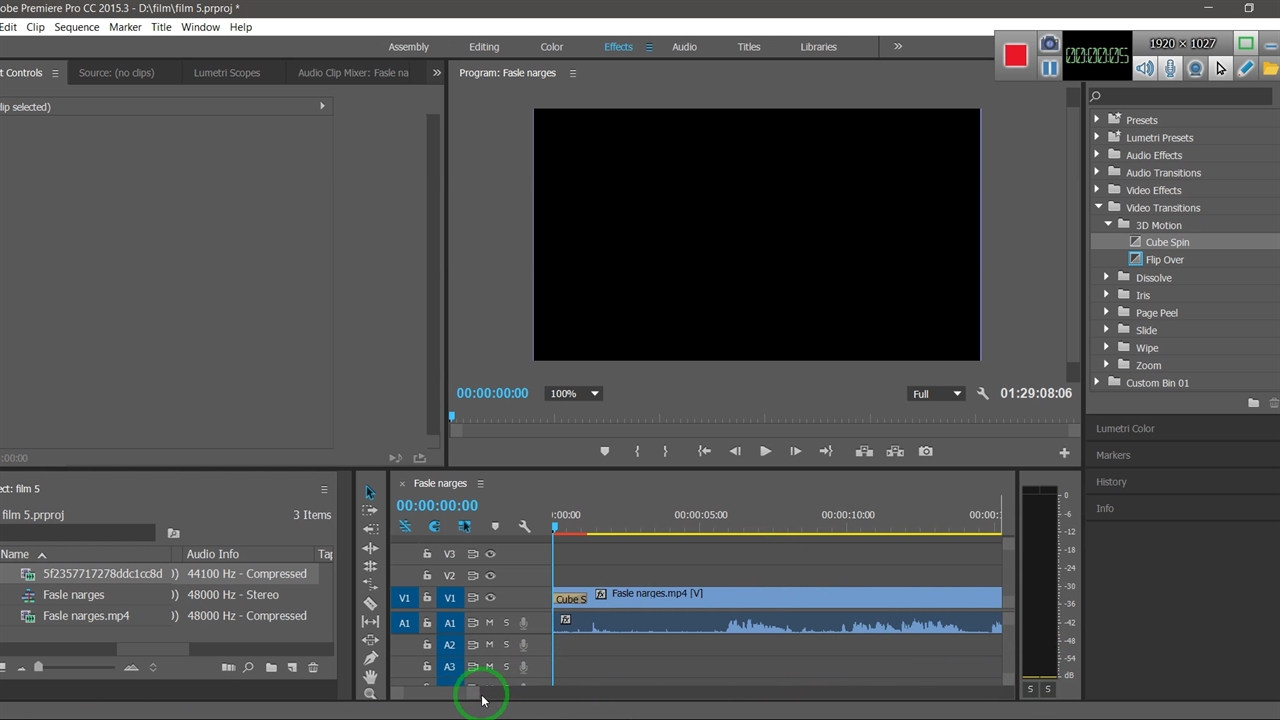
Task: Select the Pen tool in the tools panel
Action: (370, 658)
